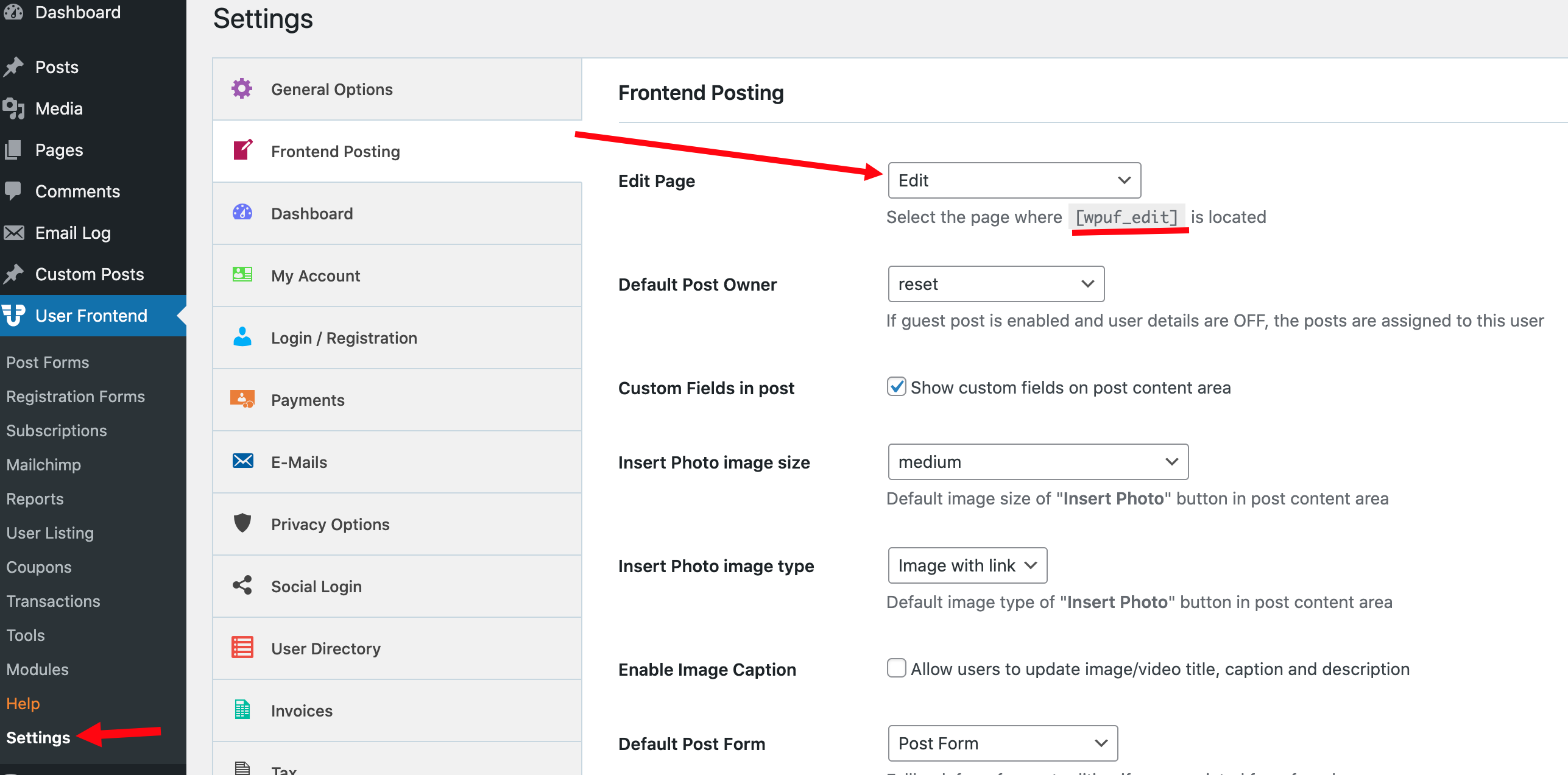This screenshot has width=1568, height=775.
Task: Click the Tax document icon
Action: pos(242,768)
